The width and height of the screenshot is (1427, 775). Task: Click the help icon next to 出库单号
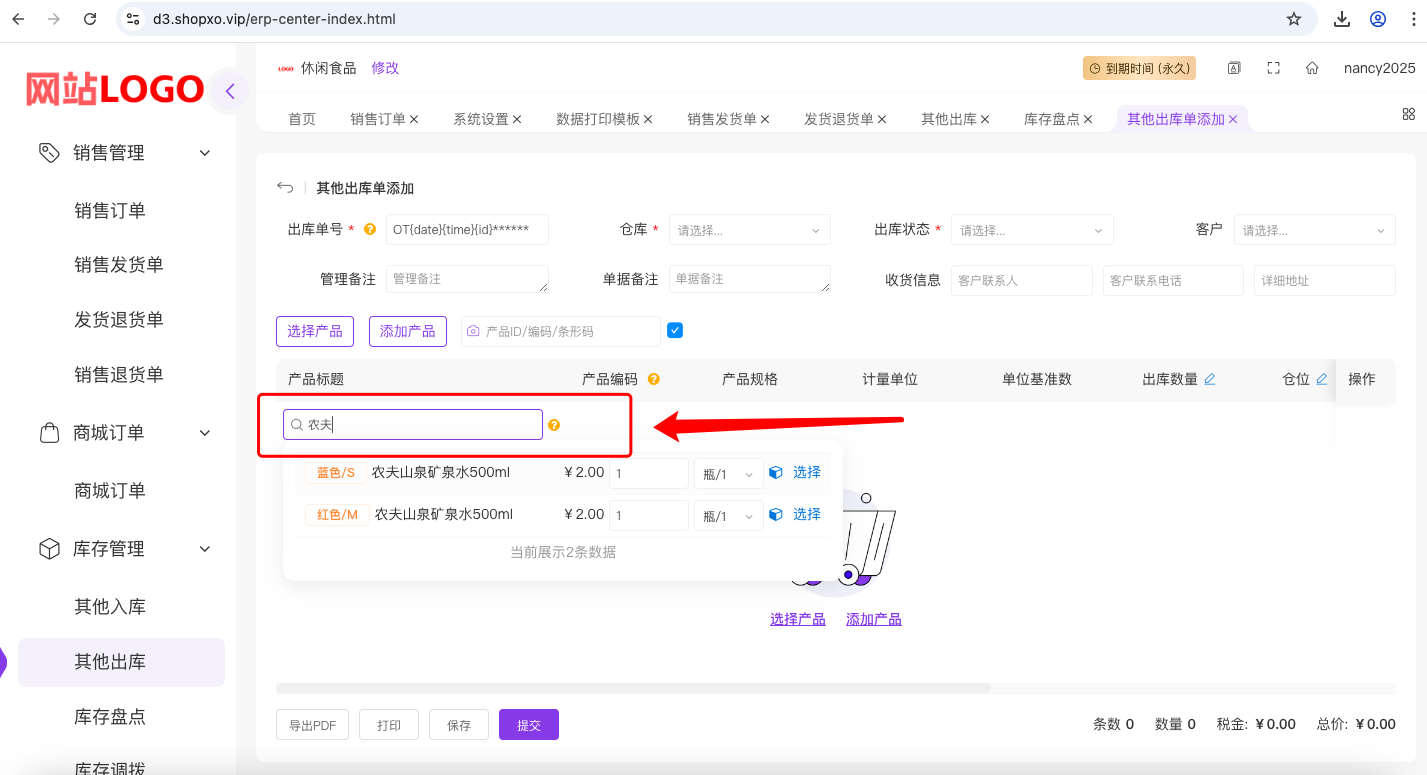click(370, 229)
